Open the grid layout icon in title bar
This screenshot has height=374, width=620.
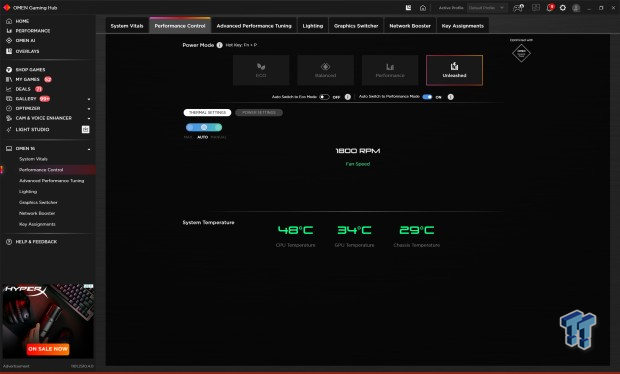click(536, 8)
